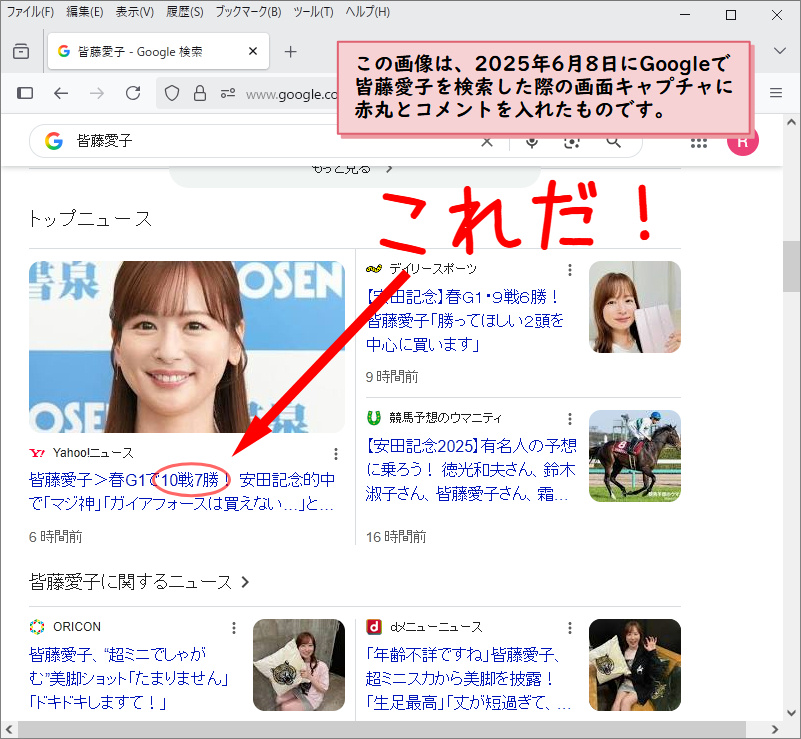The height and width of the screenshot is (739, 801).
Task: Click the vertical scrollbar thumb
Action: tap(791, 266)
